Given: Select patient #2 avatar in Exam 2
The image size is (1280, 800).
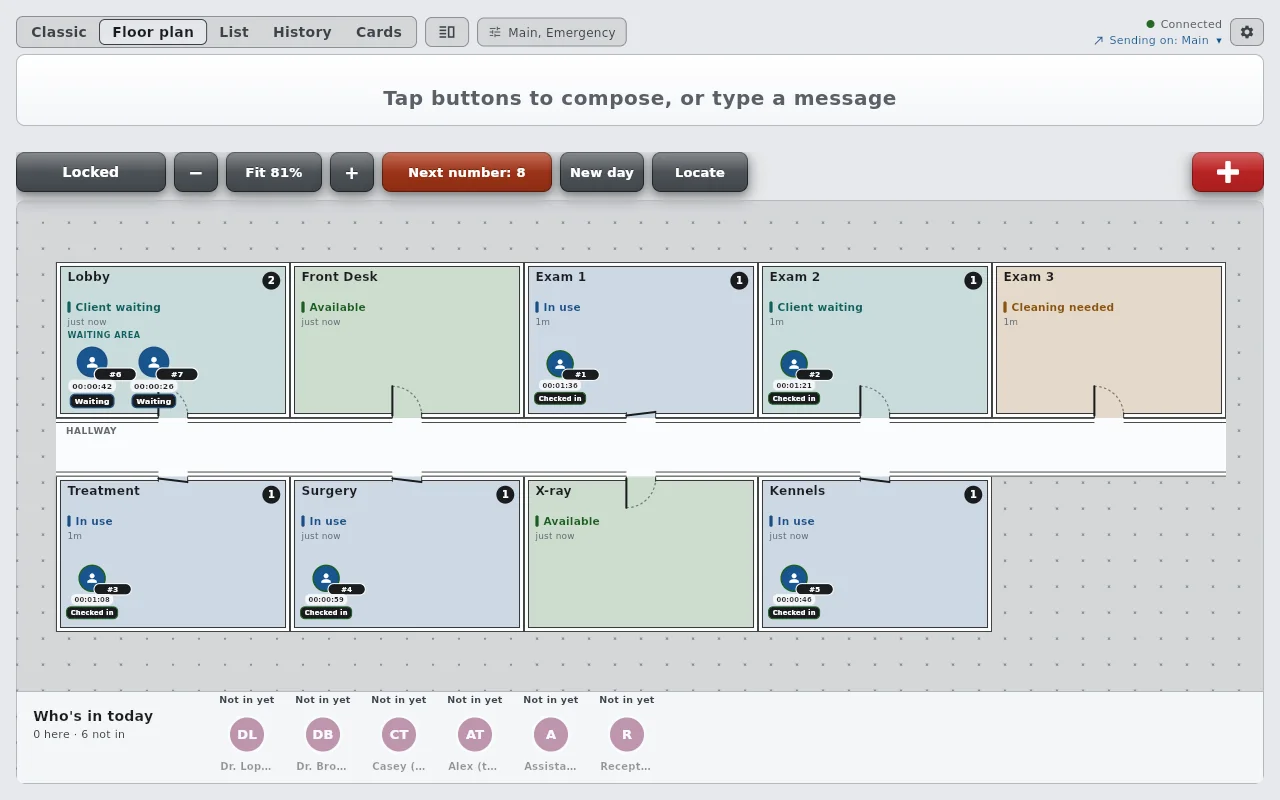Looking at the screenshot, I should (794, 363).
